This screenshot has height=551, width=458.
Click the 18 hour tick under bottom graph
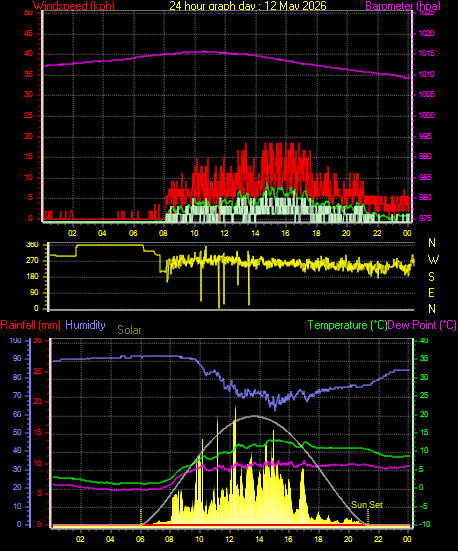tap(318, 539)
